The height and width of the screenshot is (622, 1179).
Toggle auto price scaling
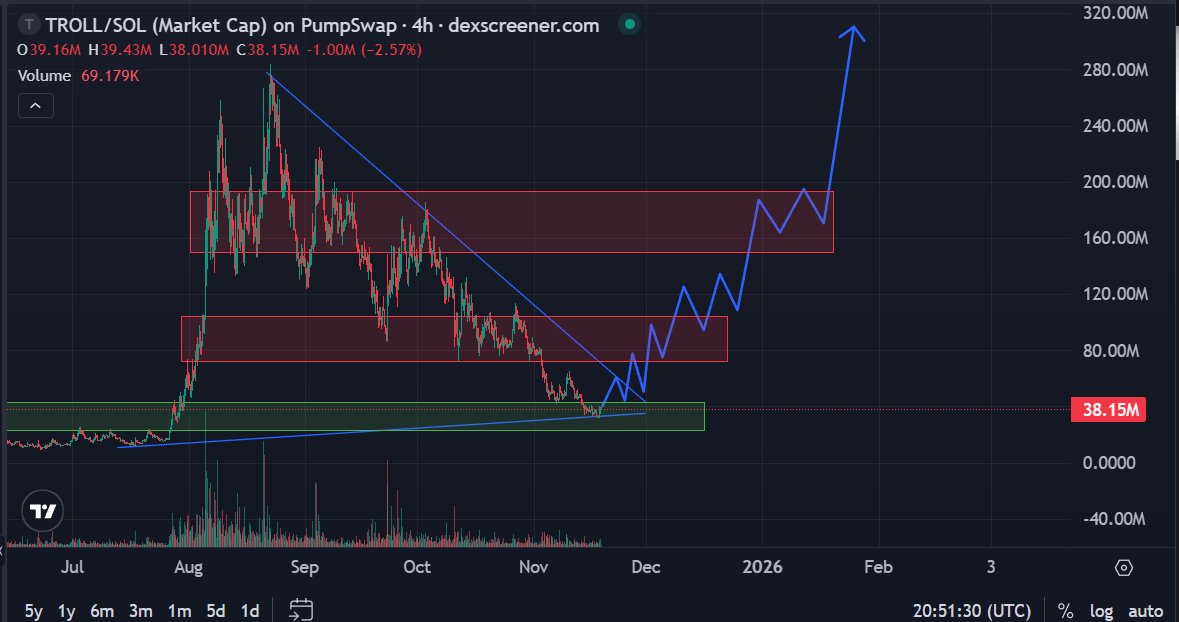coord(1143,610)
